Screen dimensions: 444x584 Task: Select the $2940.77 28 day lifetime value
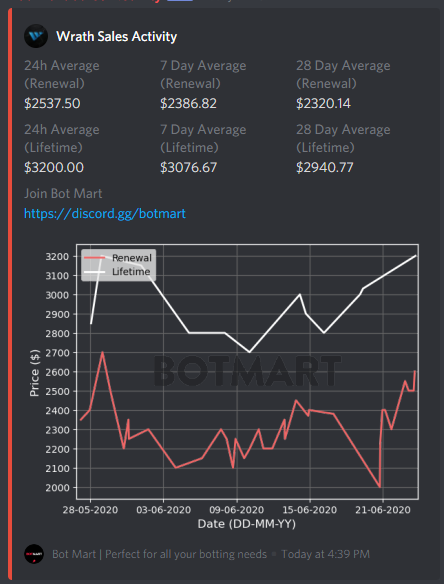[325, 167]
